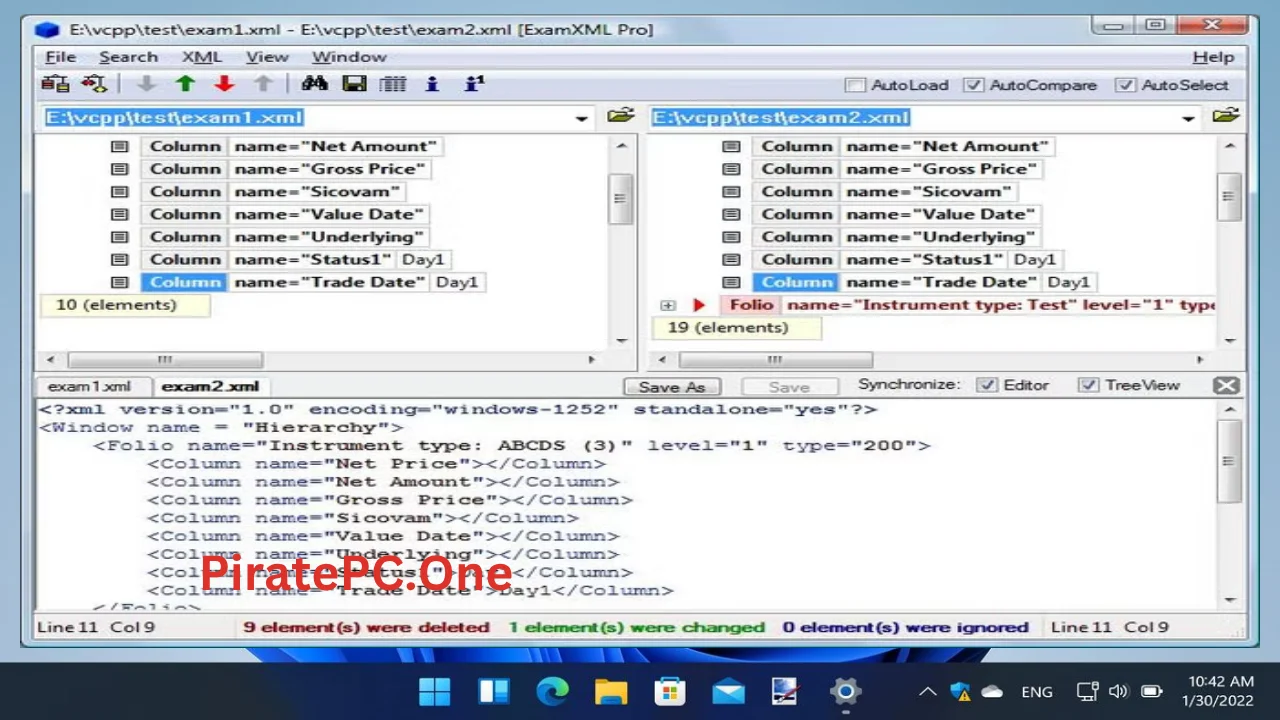Select Folio "Instrument type: Test" row
The width and height of the screenshot is (1280, 720).
(x=968, y=305)
